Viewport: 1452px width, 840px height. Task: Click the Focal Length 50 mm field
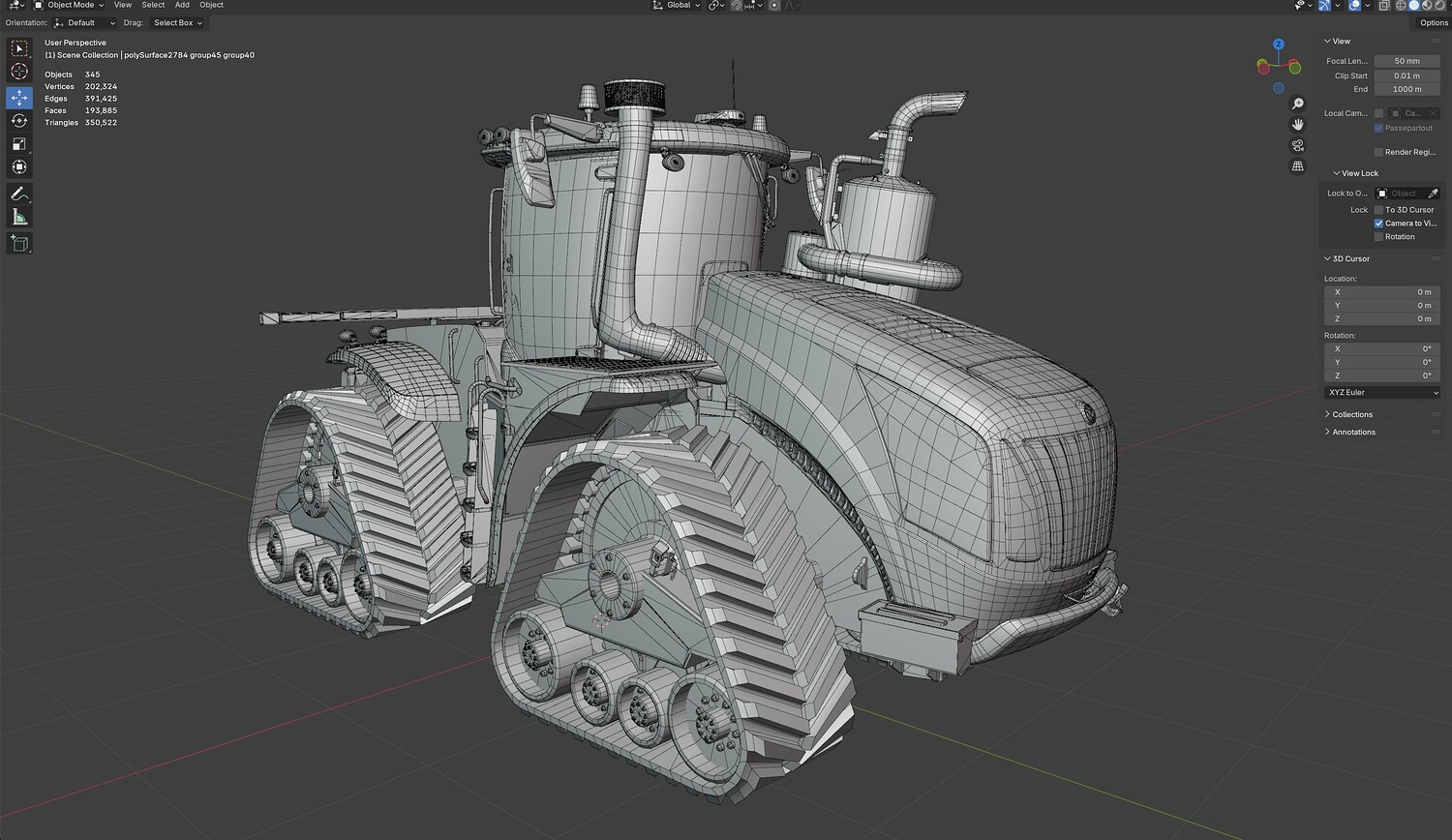1407,61
